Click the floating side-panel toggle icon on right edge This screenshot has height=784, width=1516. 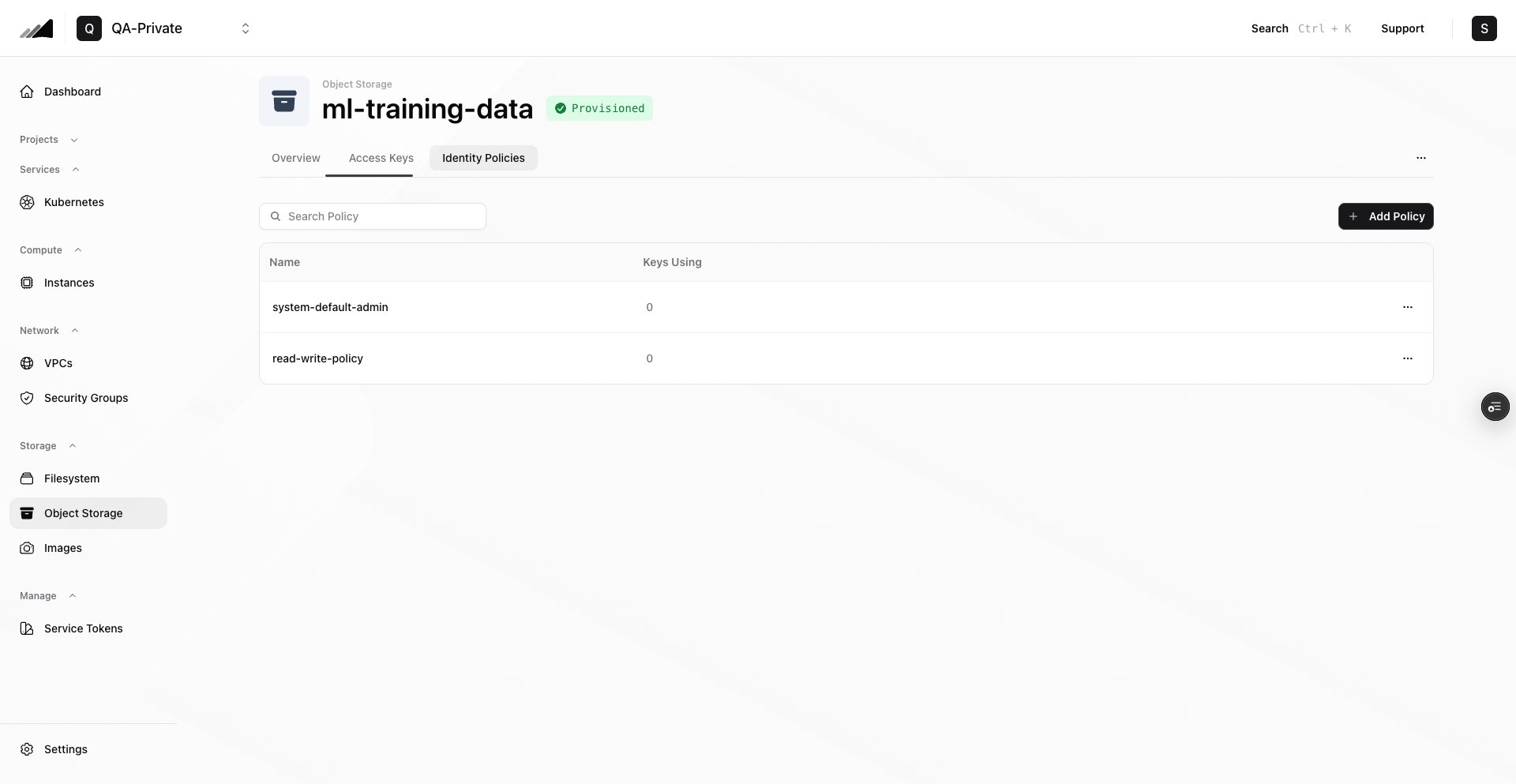(1495, 407)
